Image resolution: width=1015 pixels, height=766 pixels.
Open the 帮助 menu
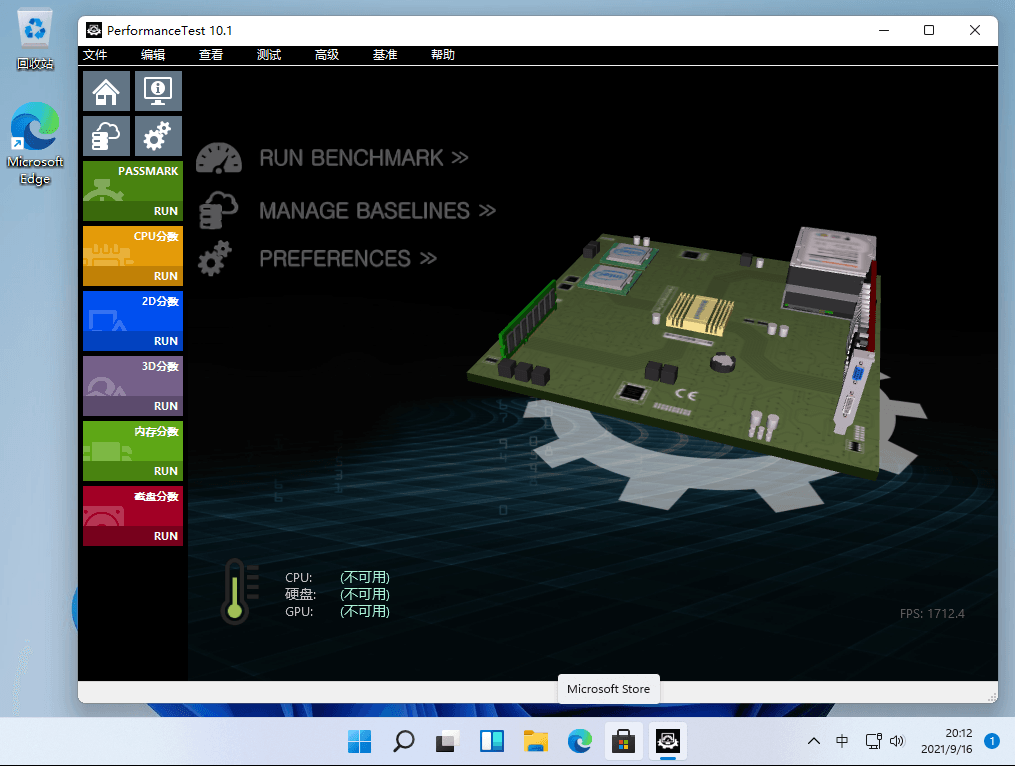coord(443,55)
